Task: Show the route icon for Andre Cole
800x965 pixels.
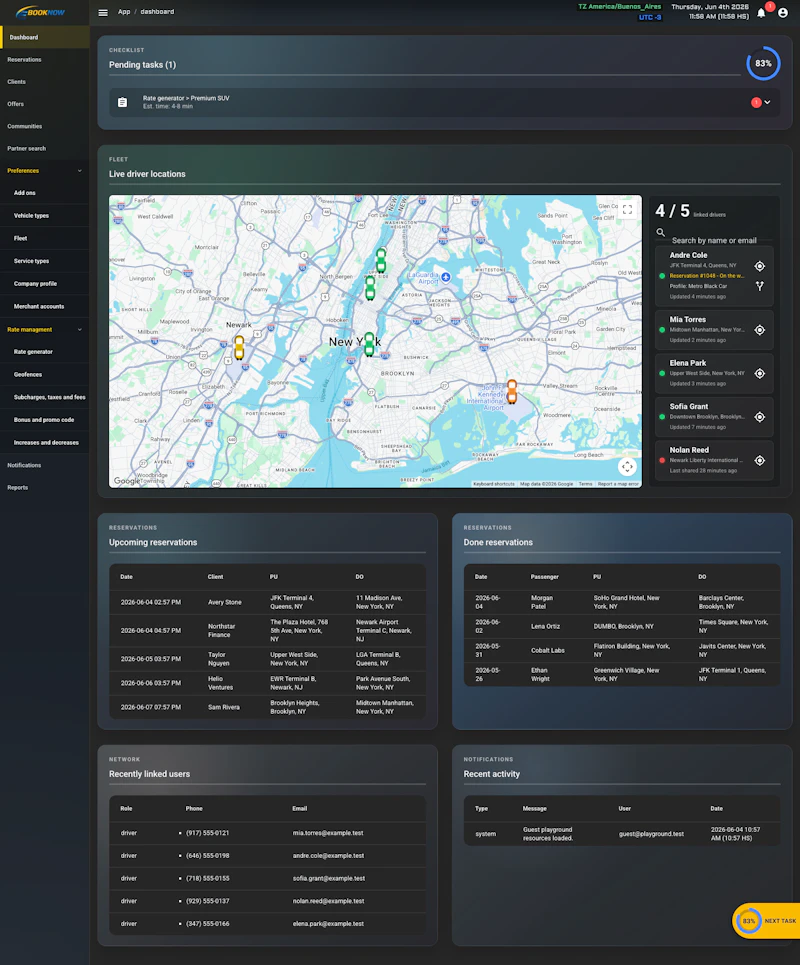Action: point(760,286)
